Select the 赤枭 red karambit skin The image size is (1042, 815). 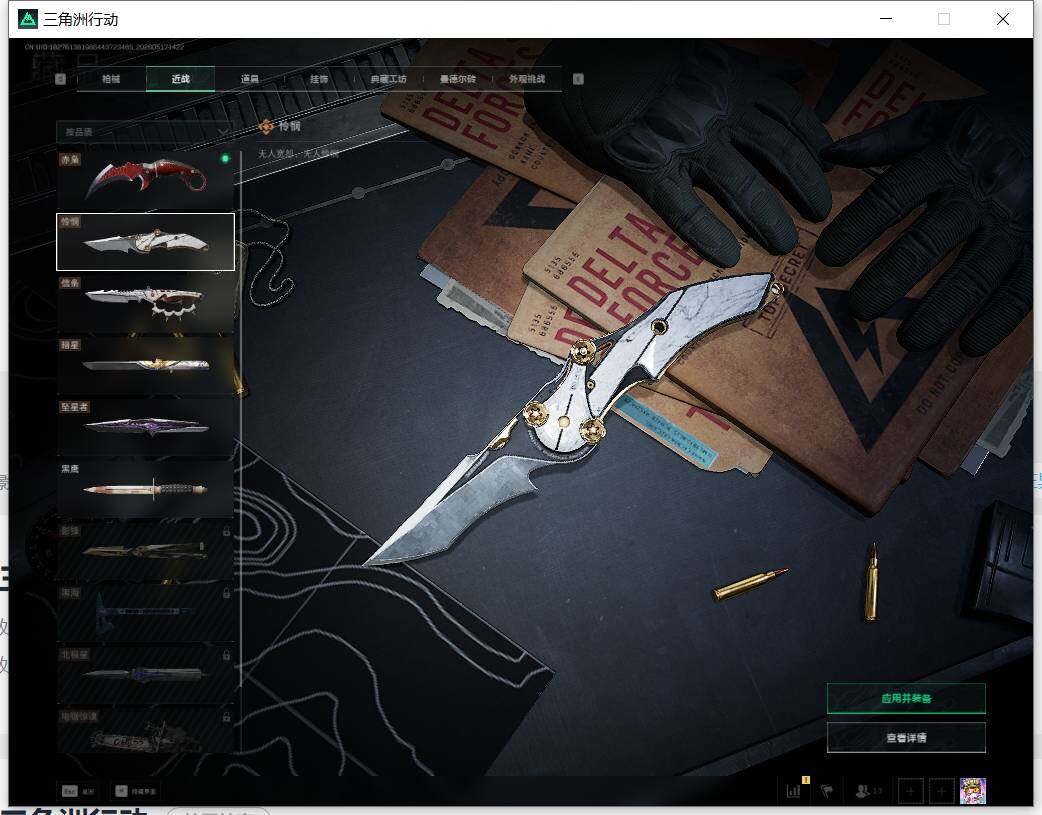[x=146, y=179]
